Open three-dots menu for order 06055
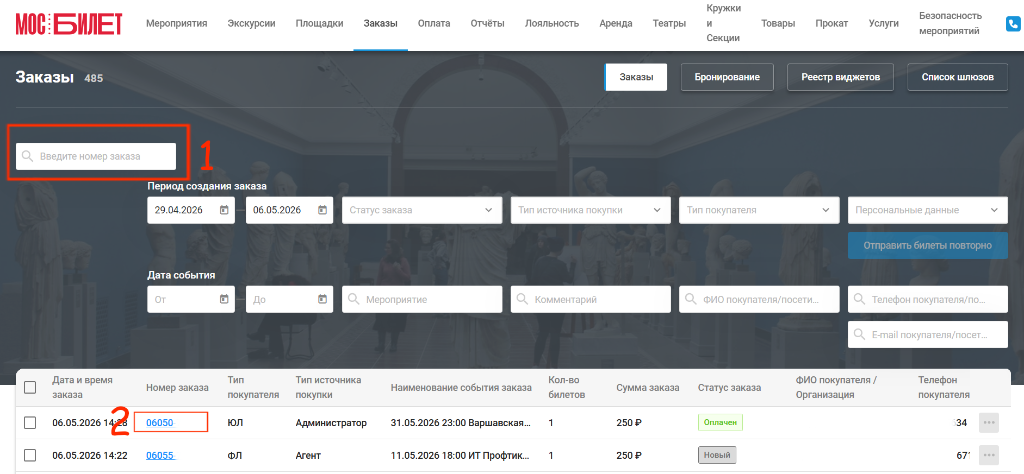The width and height of the screenshot is (1024, 474). point(989,455)
